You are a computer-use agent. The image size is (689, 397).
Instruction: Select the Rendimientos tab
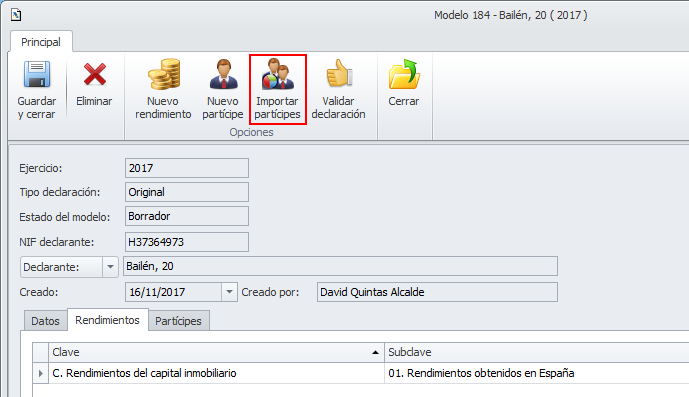pyautogui.click(x=107, y=320)
